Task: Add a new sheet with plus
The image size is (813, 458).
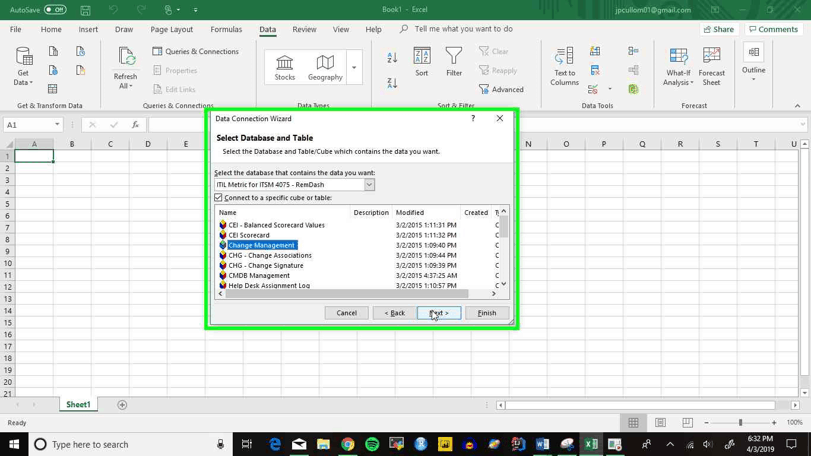Action: 122,405
